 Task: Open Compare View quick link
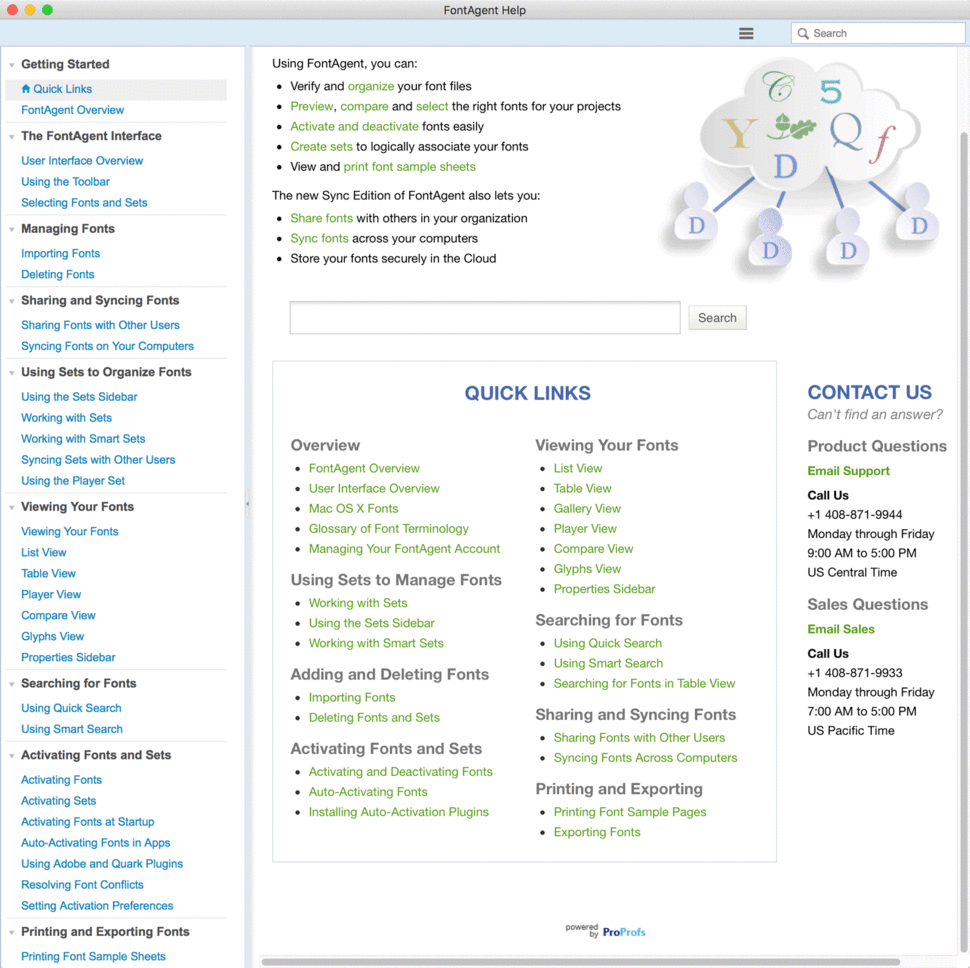[593, 549]
